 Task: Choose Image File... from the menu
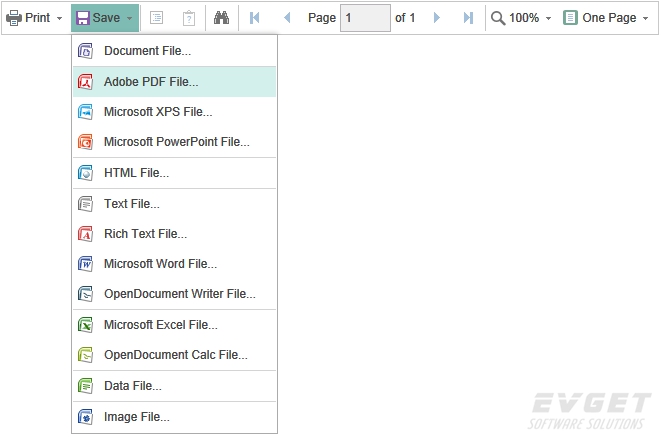[175, 417]
